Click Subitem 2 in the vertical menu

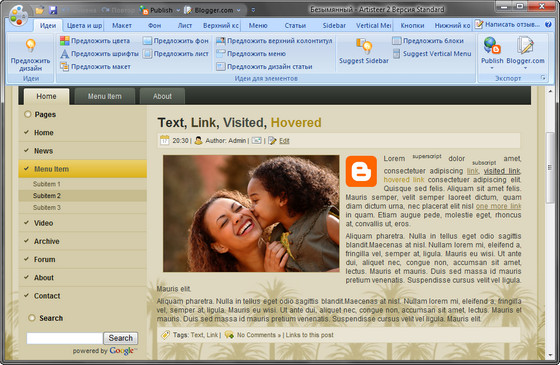click(x=82, y=196)
